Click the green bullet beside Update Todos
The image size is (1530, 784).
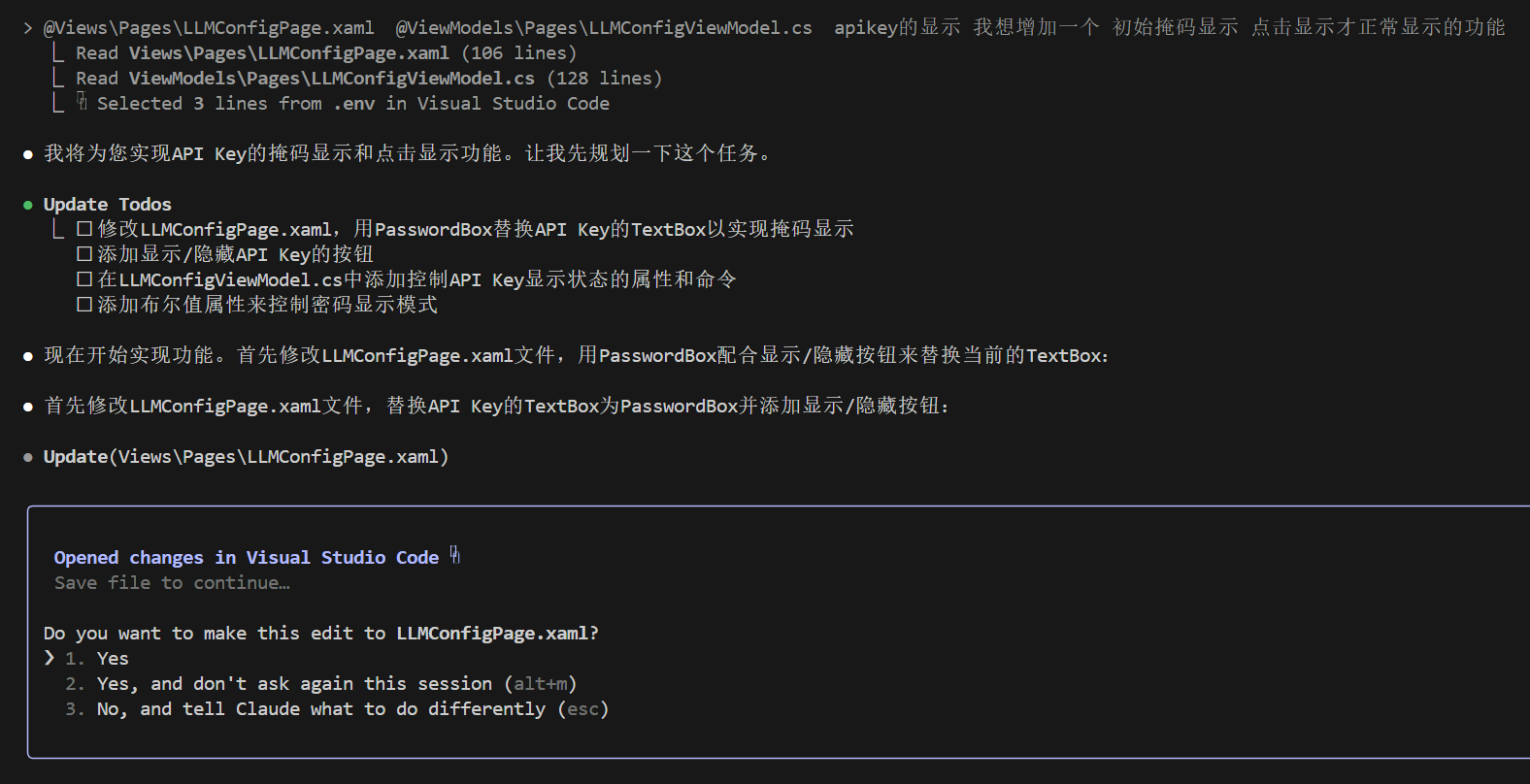(x=28, y=205)
